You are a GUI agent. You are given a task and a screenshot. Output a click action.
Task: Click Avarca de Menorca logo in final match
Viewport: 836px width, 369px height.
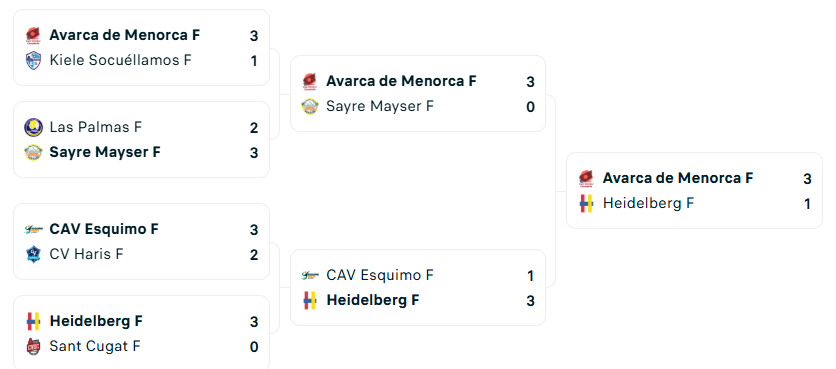coord(586,179)
